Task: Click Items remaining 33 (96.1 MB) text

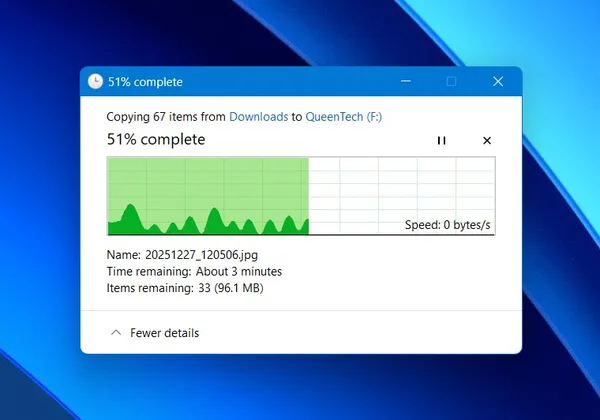Action: [185, 288]
